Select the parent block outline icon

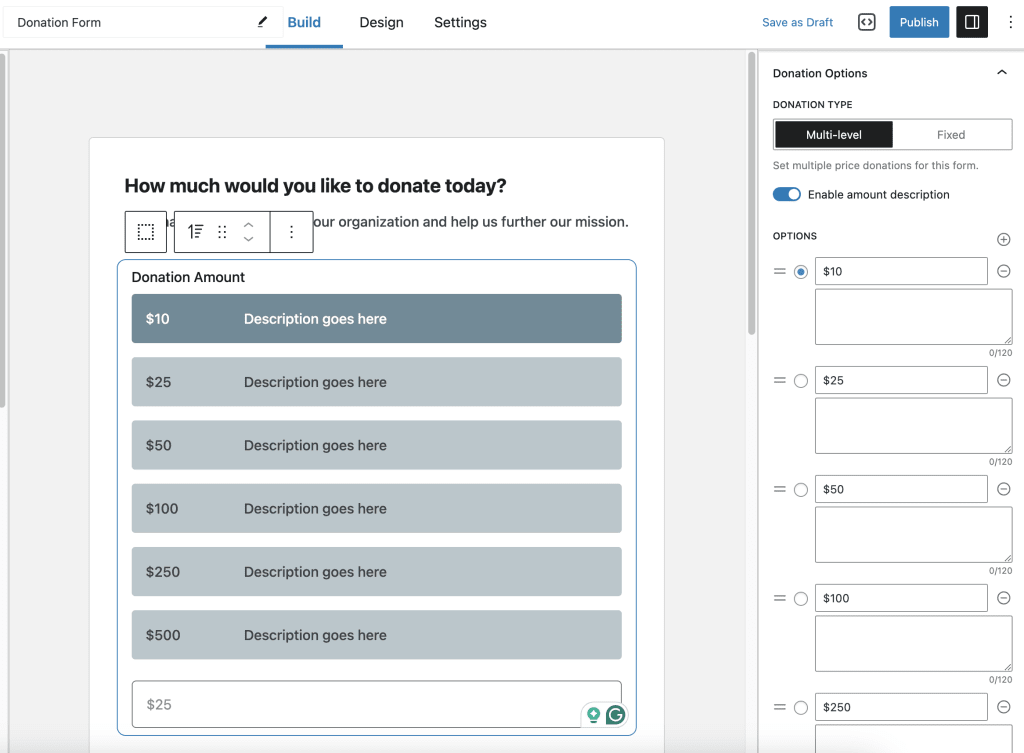146,232
